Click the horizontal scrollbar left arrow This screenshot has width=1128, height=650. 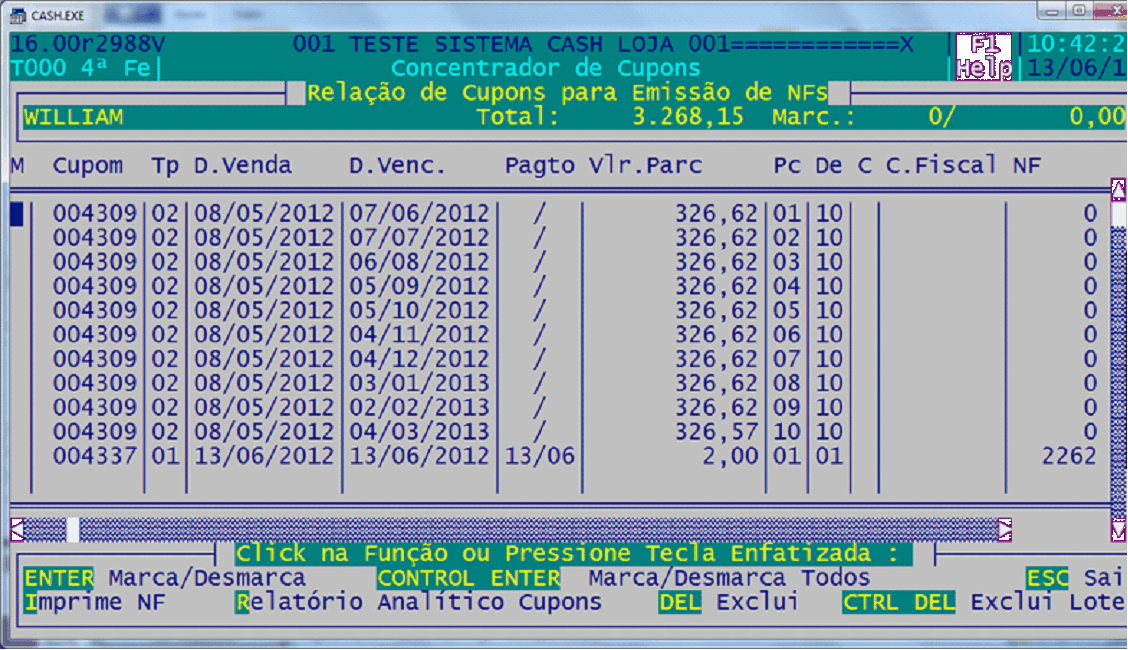(x=17, y=528)
